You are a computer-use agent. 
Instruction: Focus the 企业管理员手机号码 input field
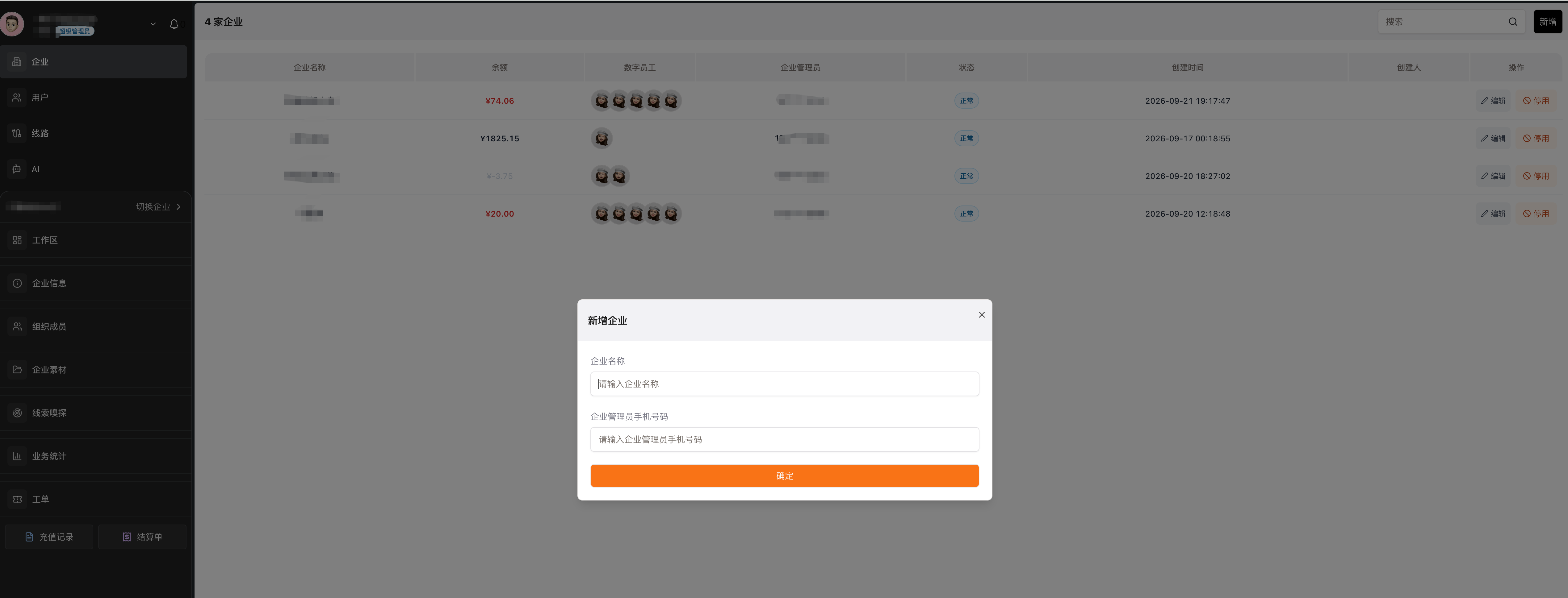click(x=785, y=439)
